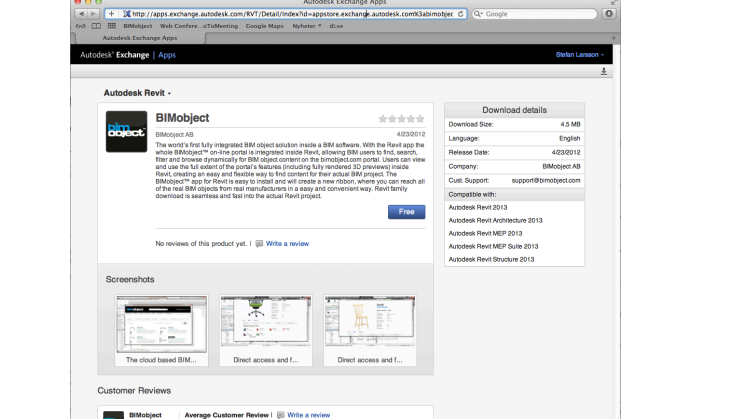This screenshot has height=419, width=746.
Task: Open the Web Conference GoToMeeting bookmark
Action: [199, 26]
